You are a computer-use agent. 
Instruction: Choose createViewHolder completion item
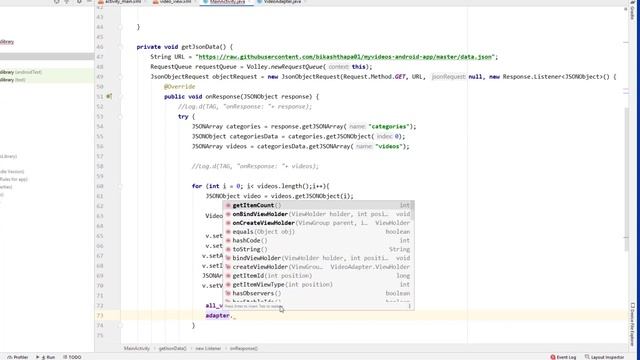318,267
